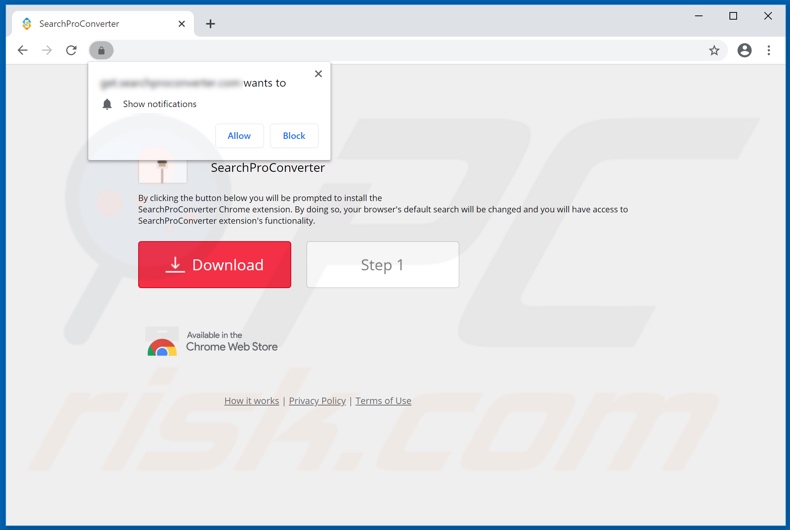Screen dimensions: 790x530
Task: Bookmark this page with the star
Action: point(714,50)
